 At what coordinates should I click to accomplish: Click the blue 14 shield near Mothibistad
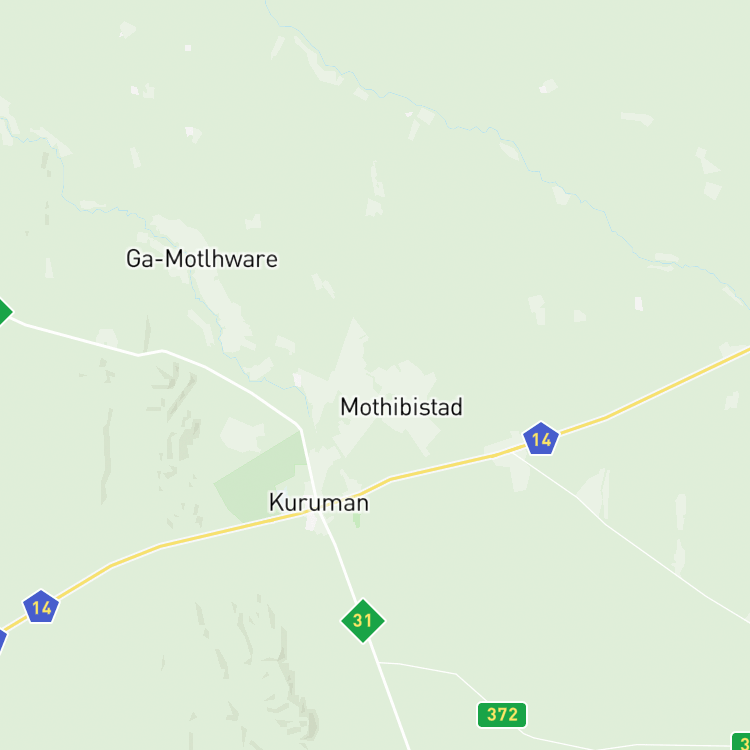540,439
